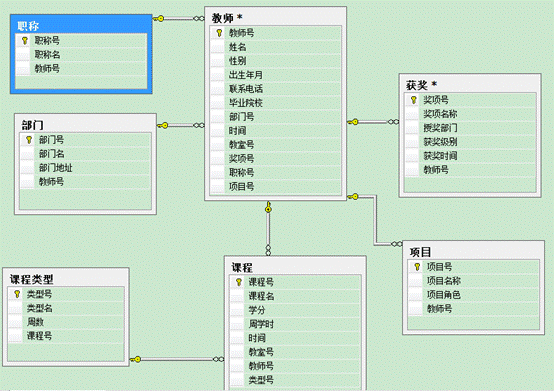Click the primary key icon beside 职称号
Image resolution: width=554 pixels, height=391 pixels.
[24, 41]
